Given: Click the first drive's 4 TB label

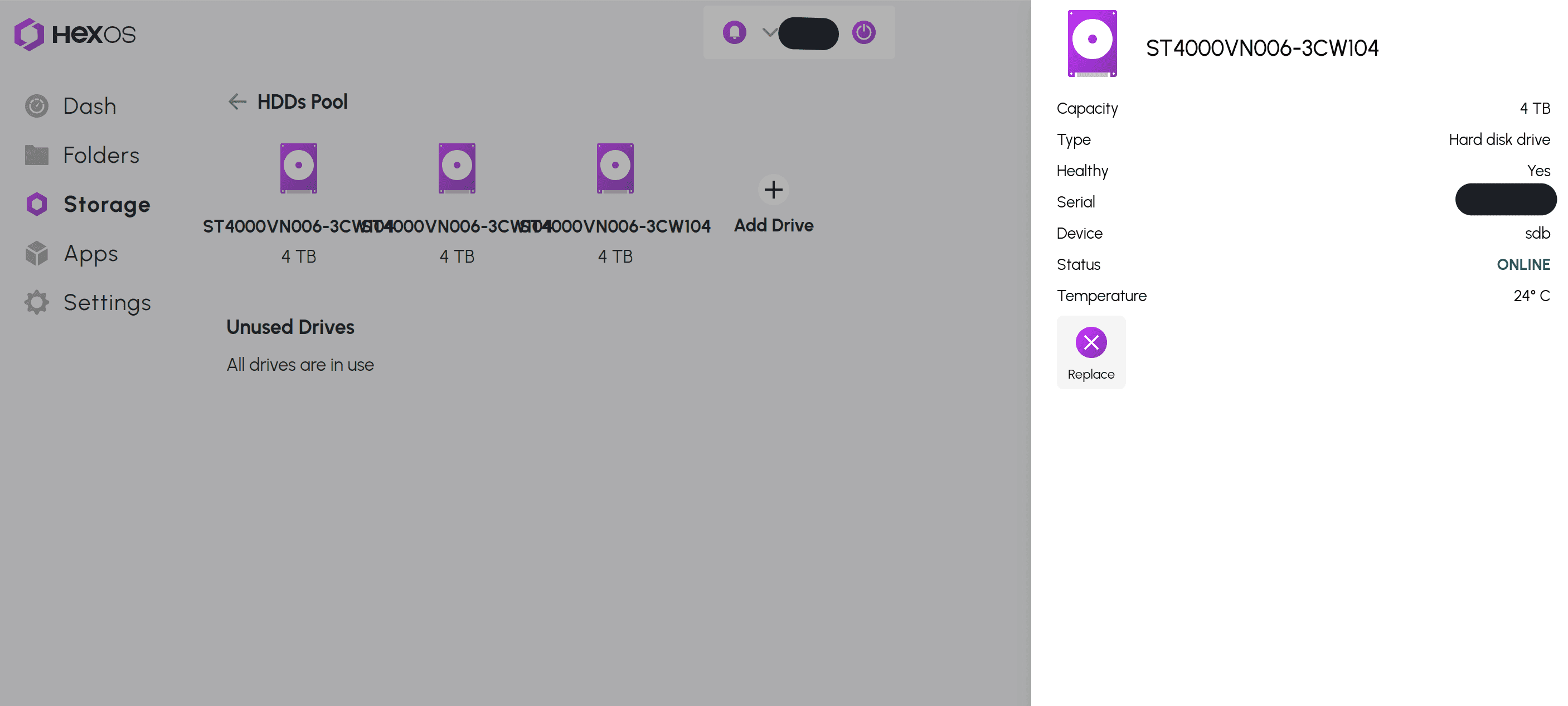Looking at the screenshot, I should [x=298, y=257].
